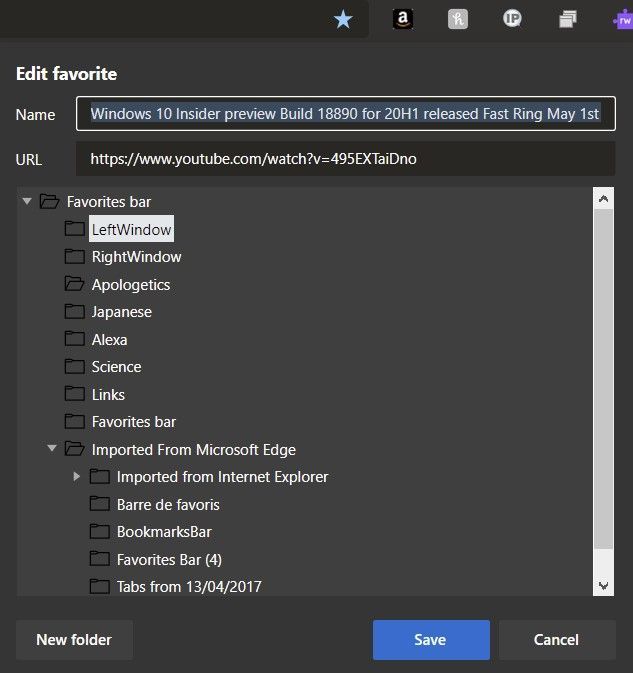Select the Alexa folder
The width and height of the screenshot is (633, 673).
pyautogui.click(x=109, y=340)
